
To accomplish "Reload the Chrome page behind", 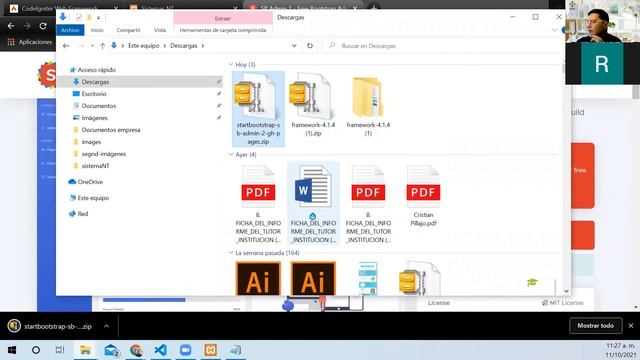I will (x=43, y=26).
